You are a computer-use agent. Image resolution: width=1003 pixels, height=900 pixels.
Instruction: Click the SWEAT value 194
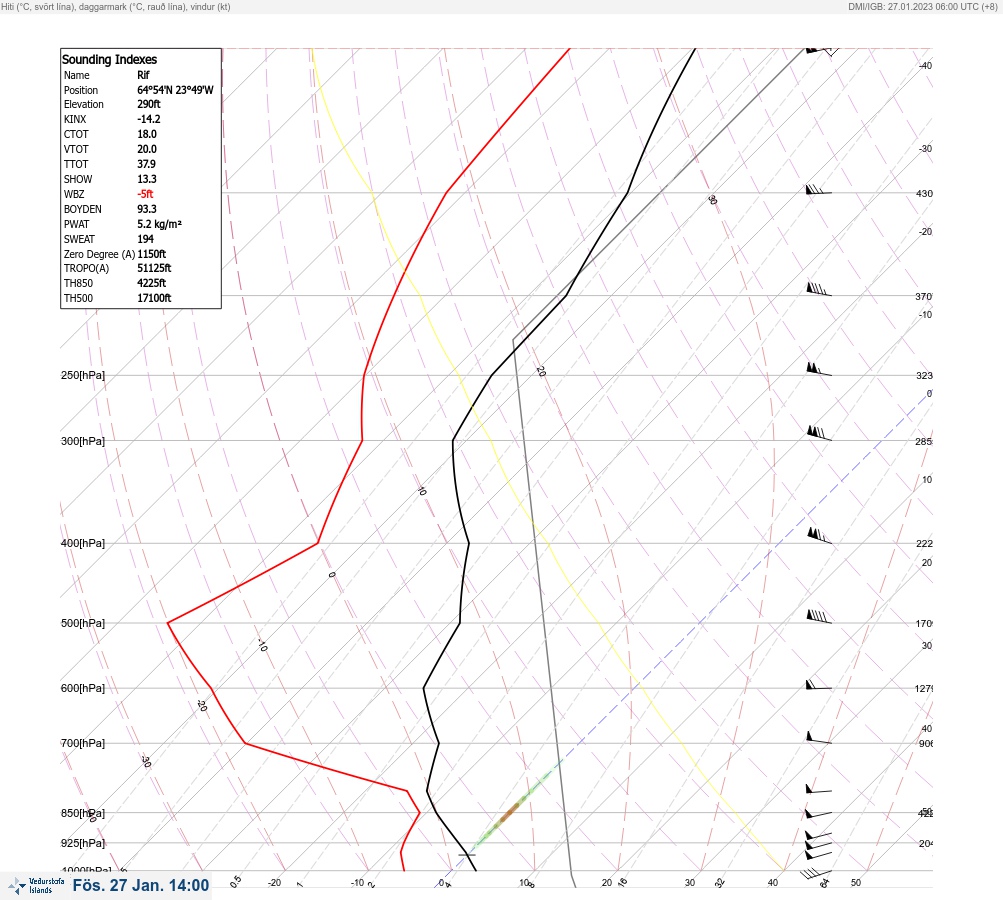tap(146, 239)
